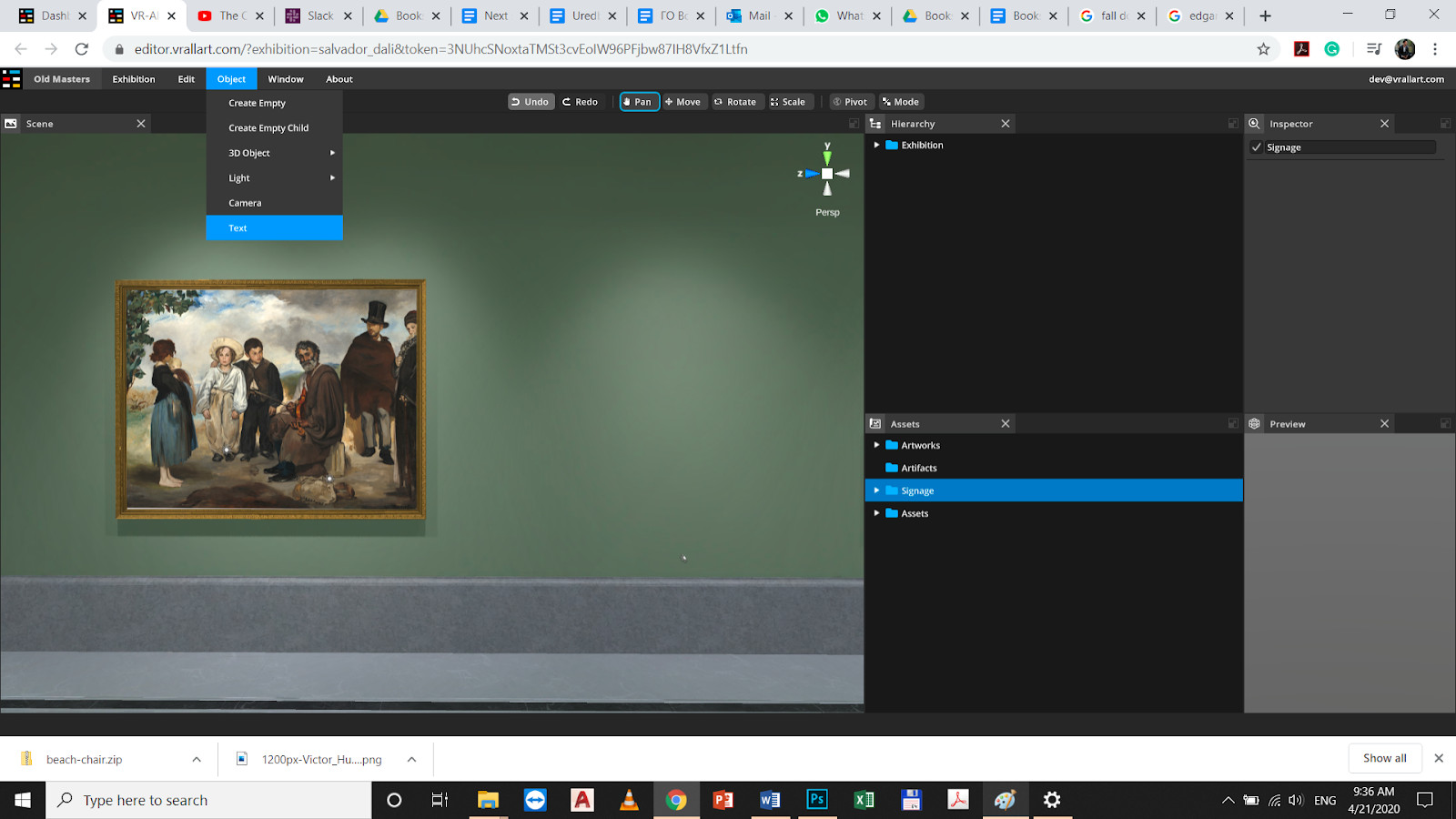Close the Preview panel

pos(1385,424)
